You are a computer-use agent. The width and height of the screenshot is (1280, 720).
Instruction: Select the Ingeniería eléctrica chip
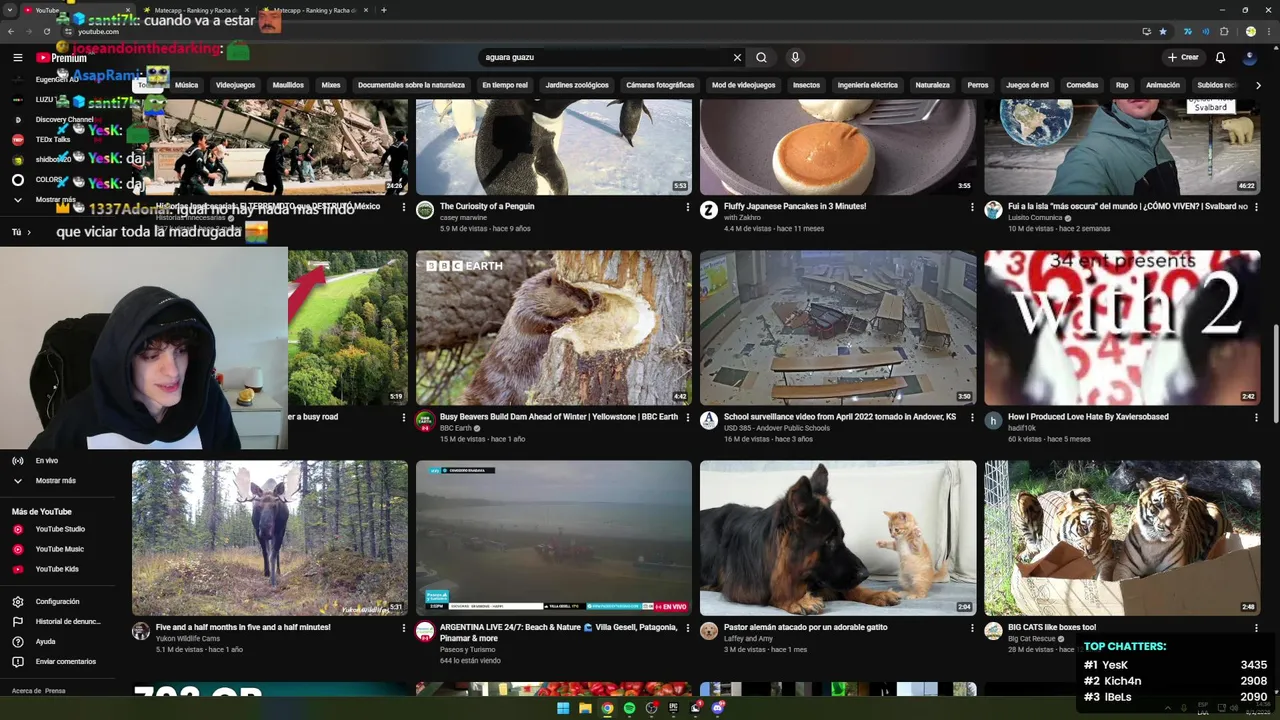pos(867,85)
